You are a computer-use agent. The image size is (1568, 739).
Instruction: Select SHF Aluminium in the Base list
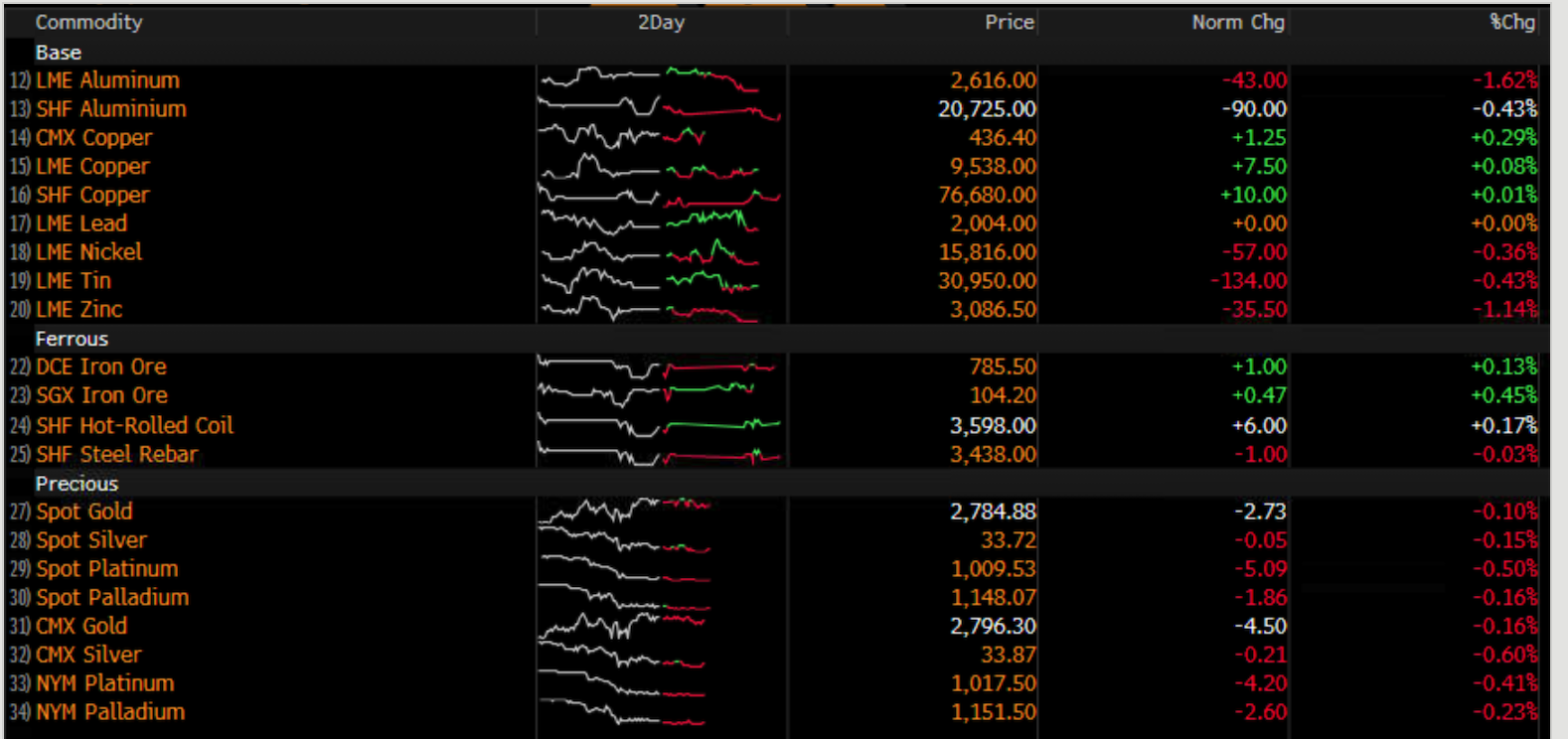(x=111, y=109)
